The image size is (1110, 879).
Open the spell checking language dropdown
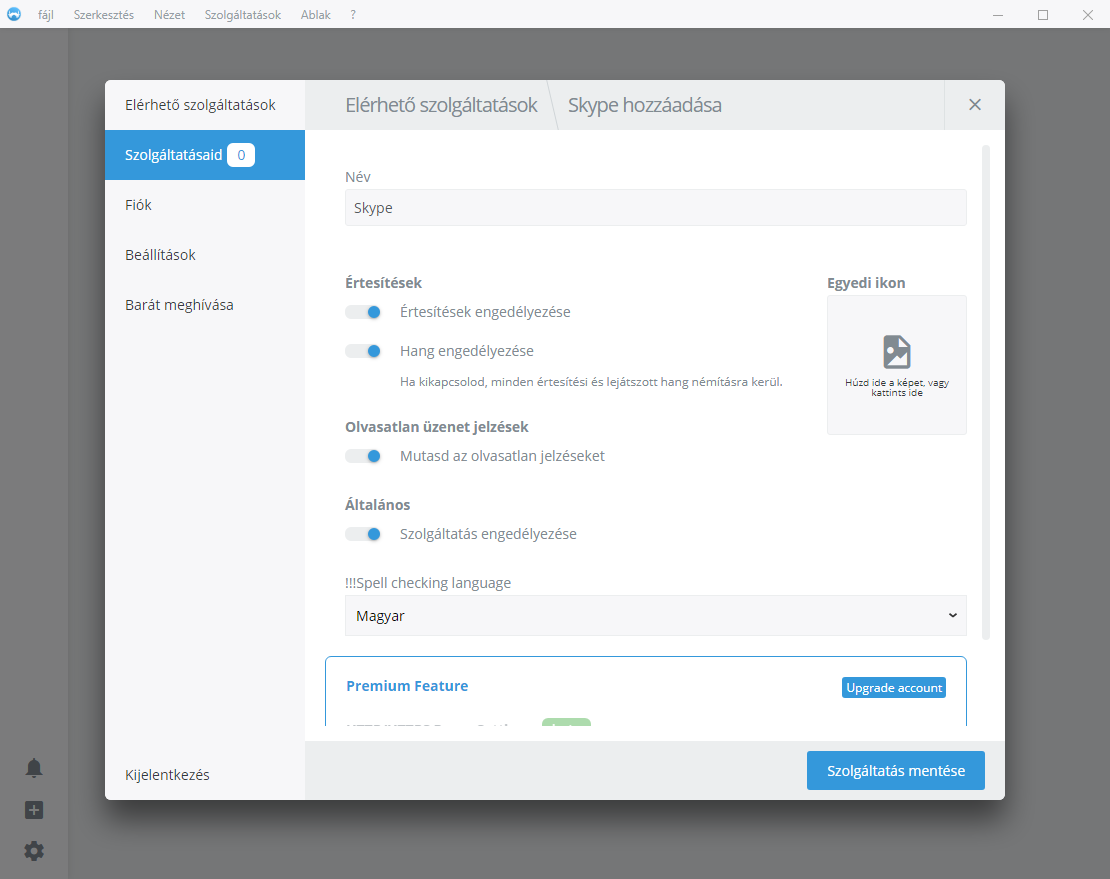click(x=655, y=616)
